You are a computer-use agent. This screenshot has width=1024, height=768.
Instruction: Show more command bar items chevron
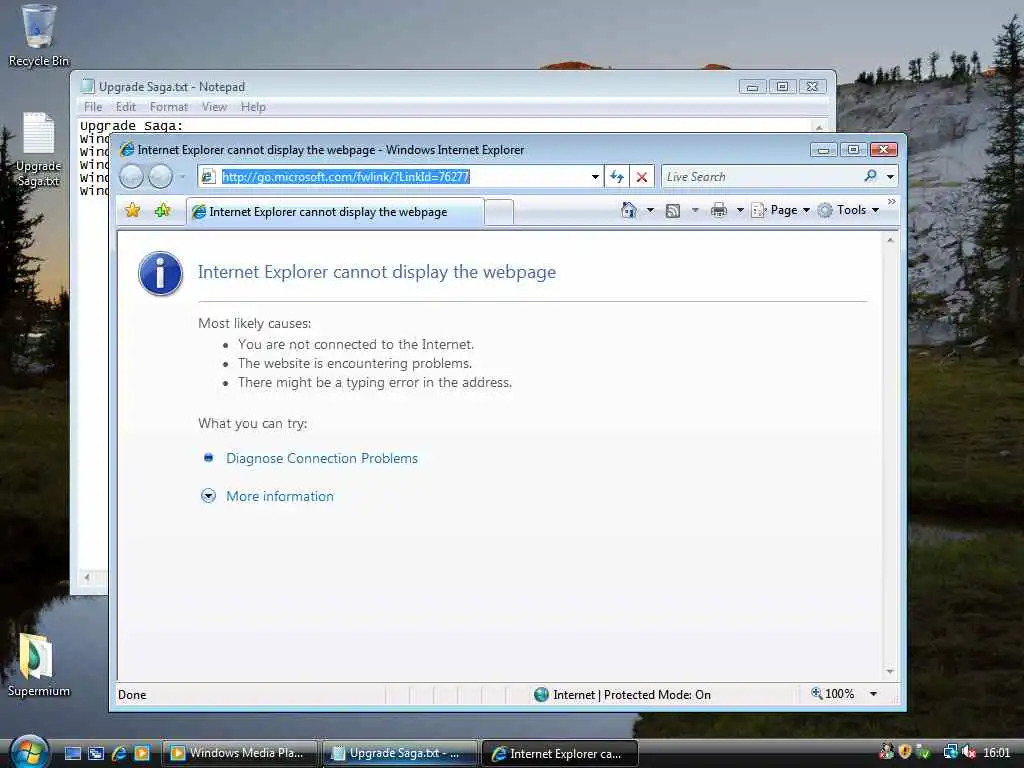(891, 202)
